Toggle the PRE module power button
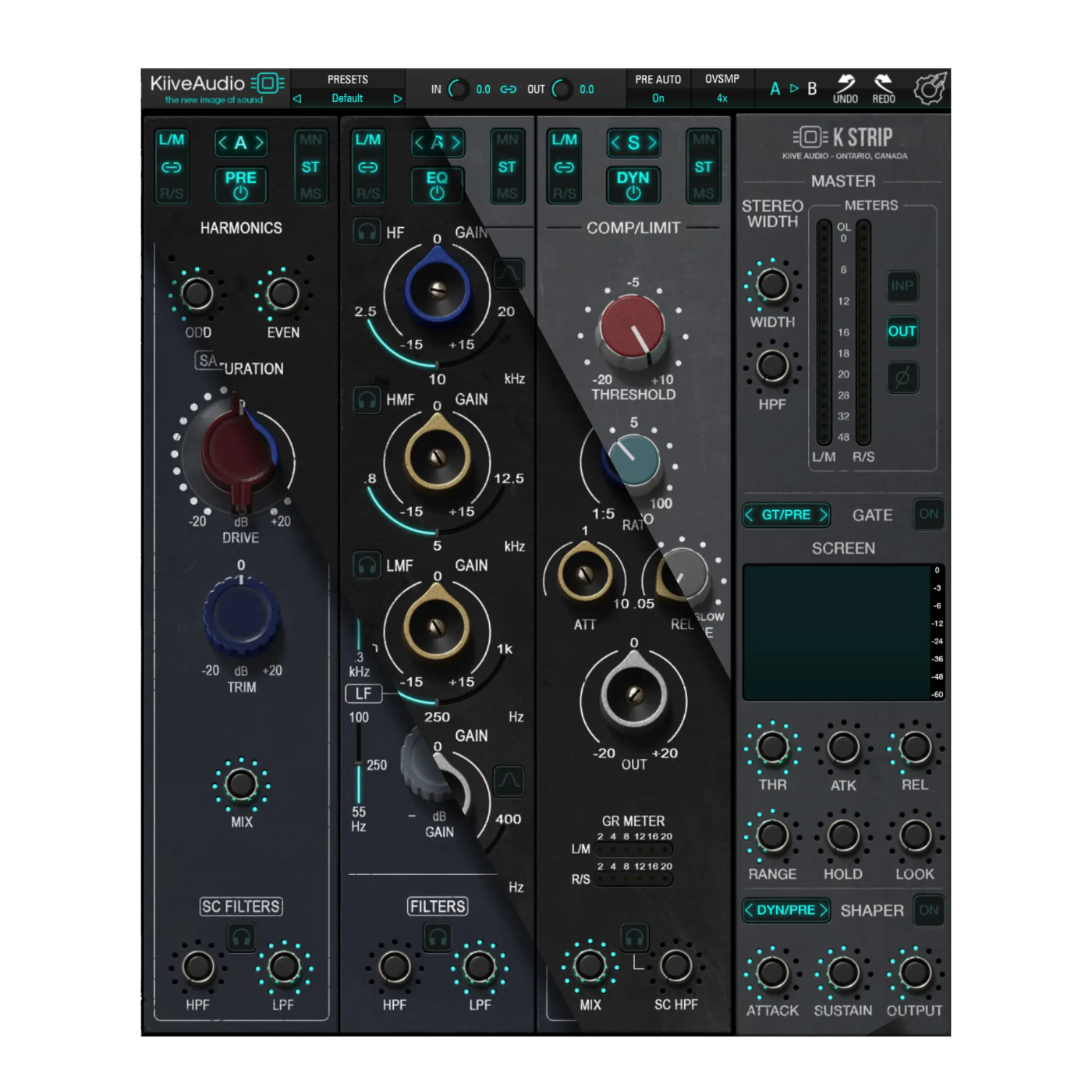 (241, 186)
